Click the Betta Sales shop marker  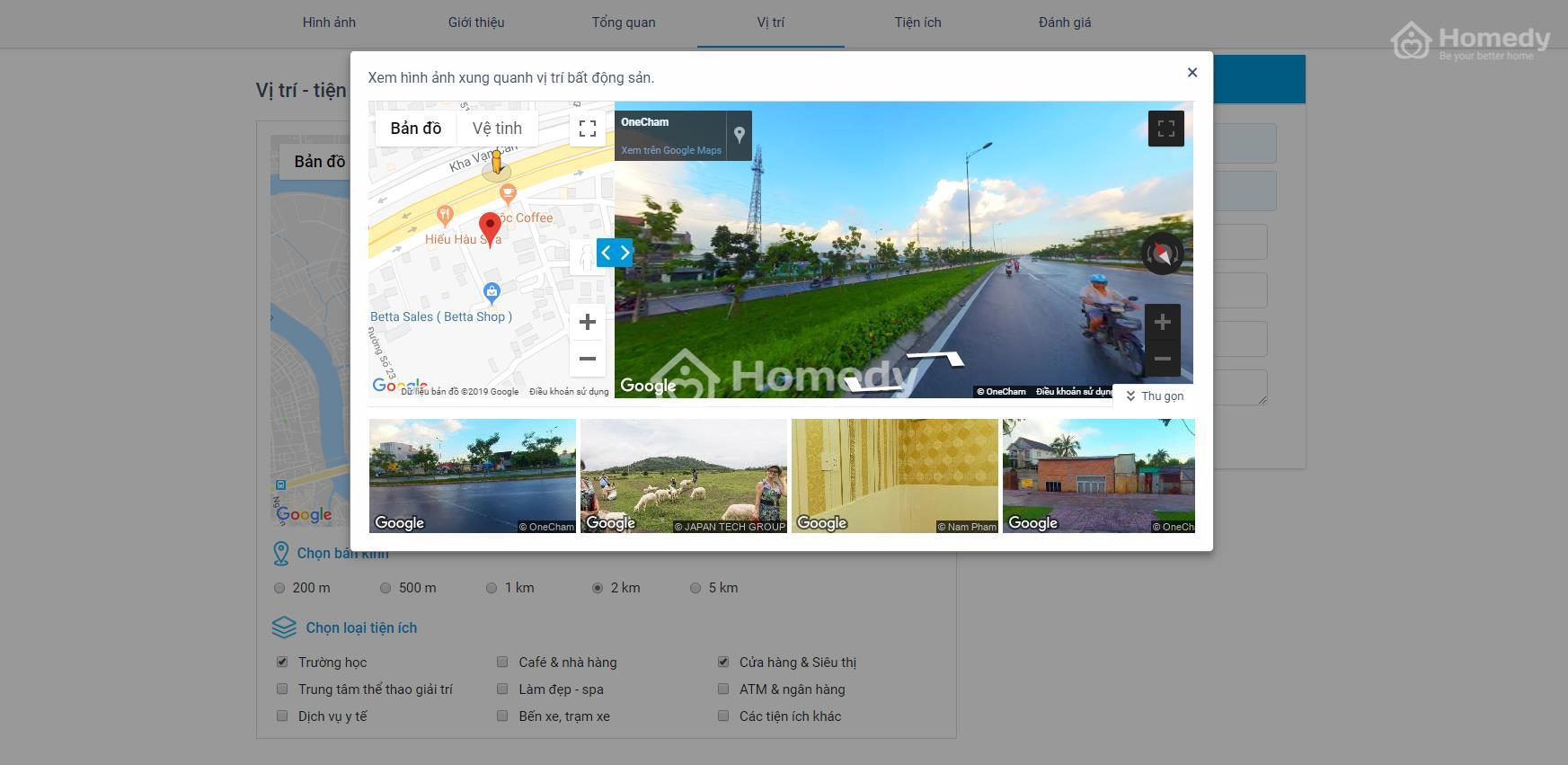point(492,291)
